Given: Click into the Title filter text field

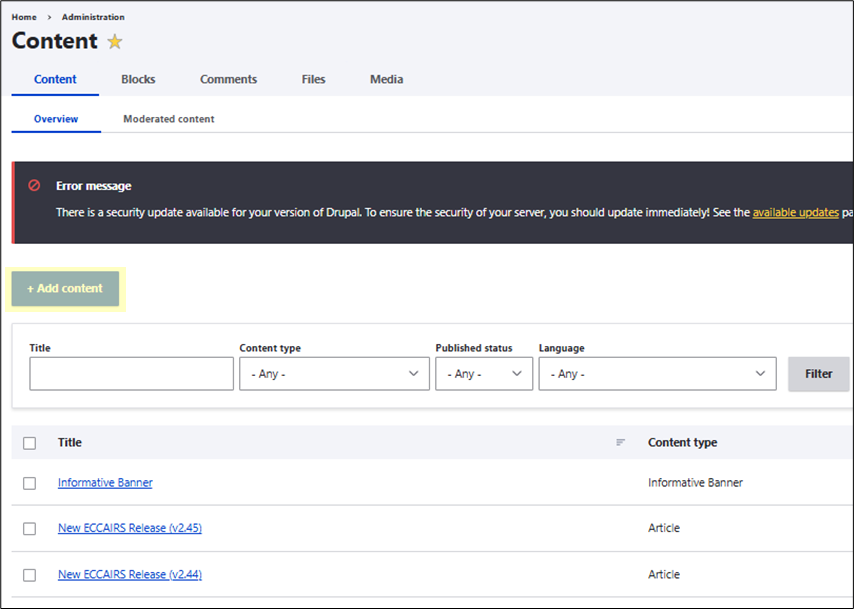Looking at the screenshot, I should 131,374.
